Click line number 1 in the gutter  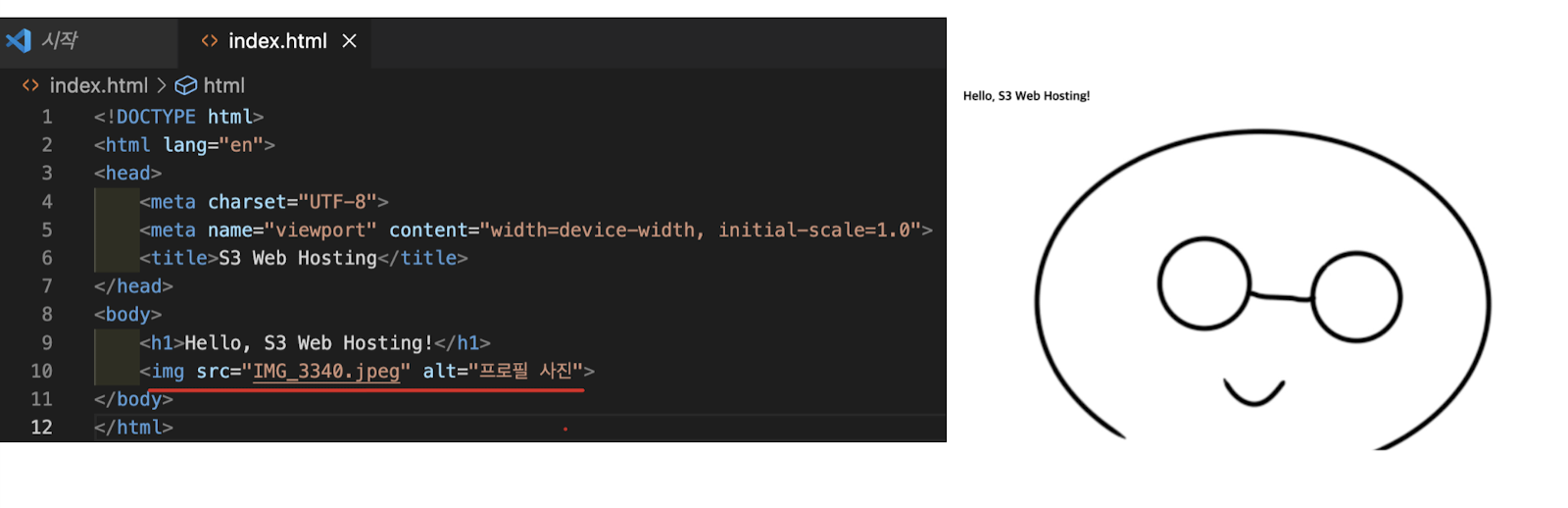coord(47,117)
